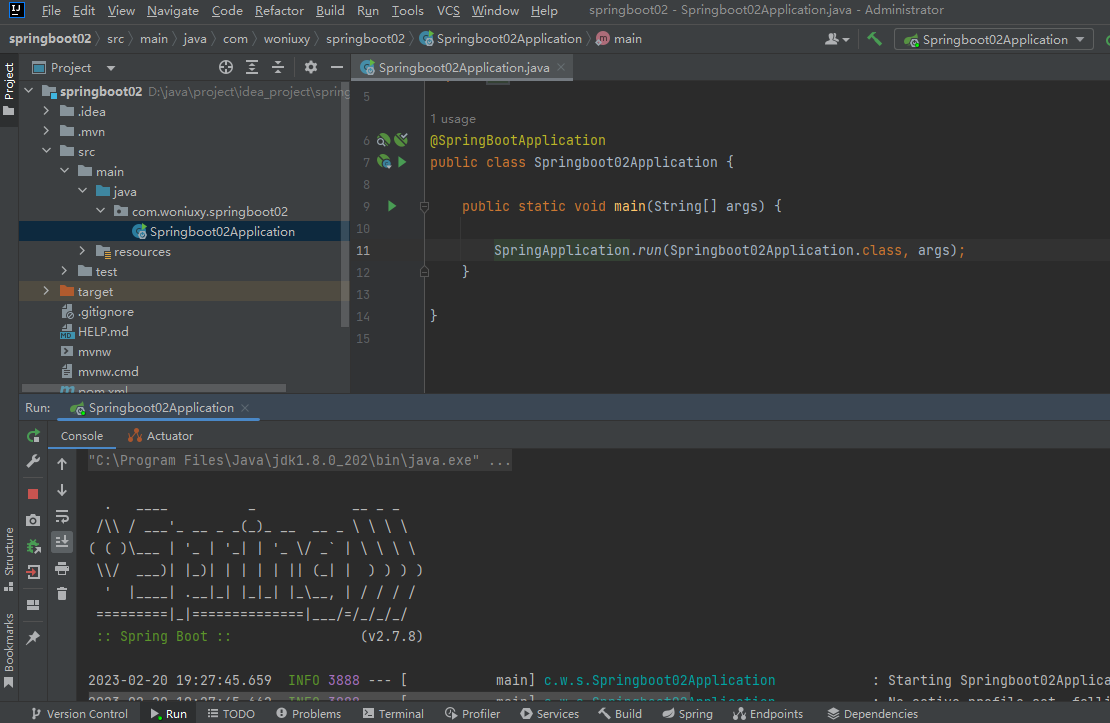Clear the console with the trash icon
The width and height of the screenshot is (1110, 723).
(62, 594)
